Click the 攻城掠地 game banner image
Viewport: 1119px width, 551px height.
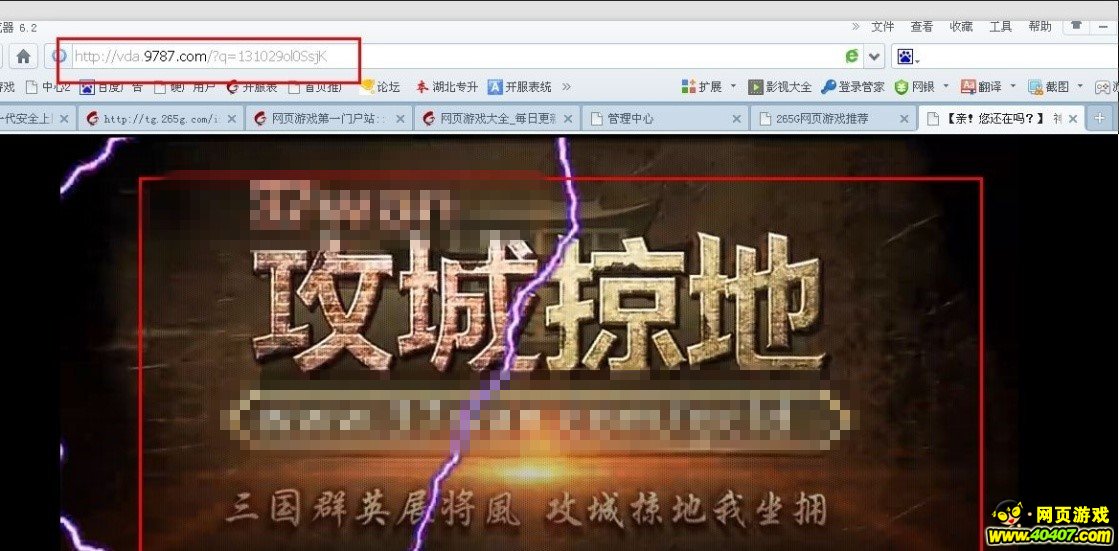point(561,364)
